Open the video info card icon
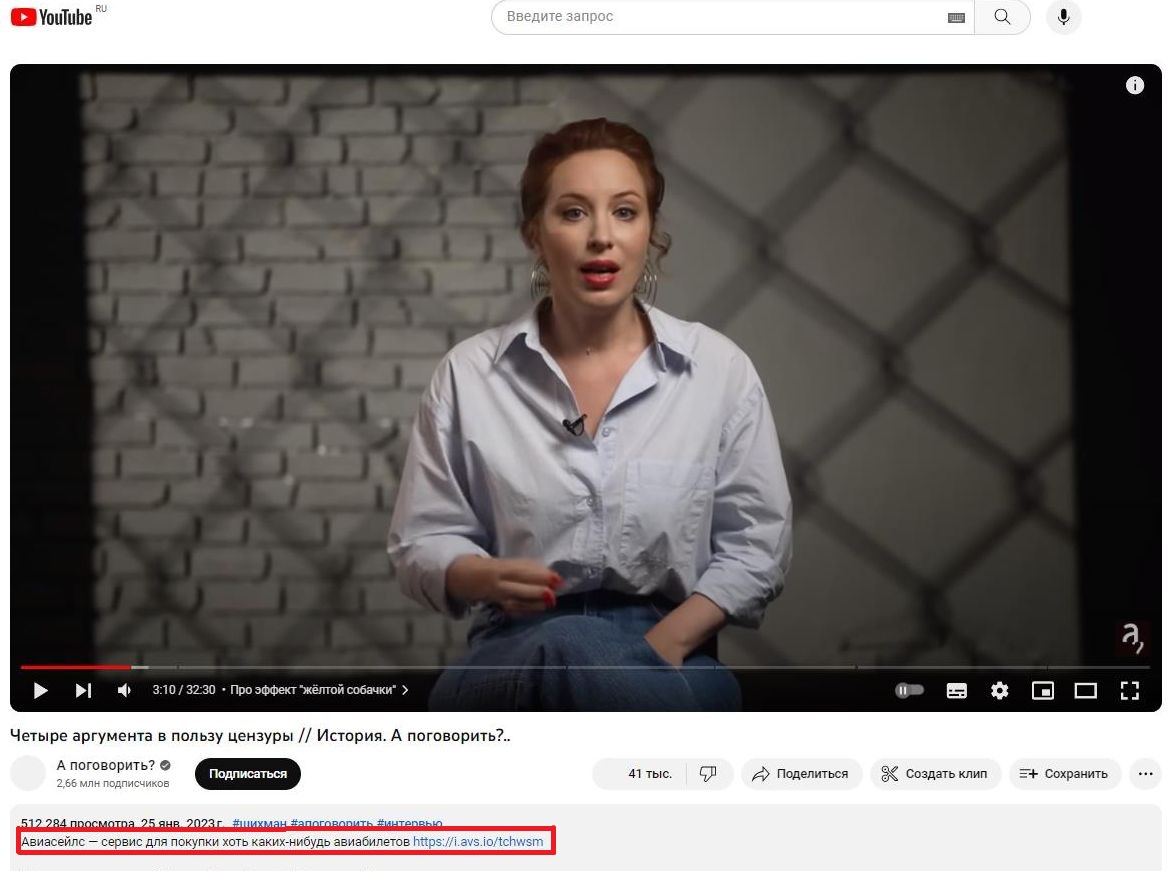 pyautogui.click(x=1134, y=86)
